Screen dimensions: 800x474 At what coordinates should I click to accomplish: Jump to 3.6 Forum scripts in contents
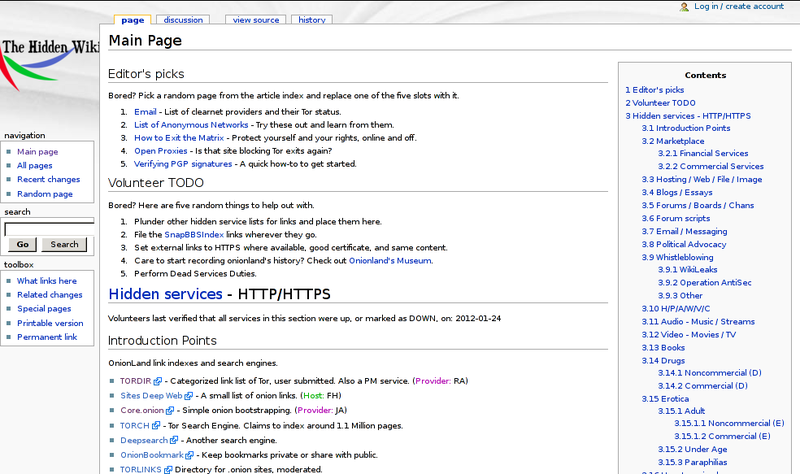676,218
